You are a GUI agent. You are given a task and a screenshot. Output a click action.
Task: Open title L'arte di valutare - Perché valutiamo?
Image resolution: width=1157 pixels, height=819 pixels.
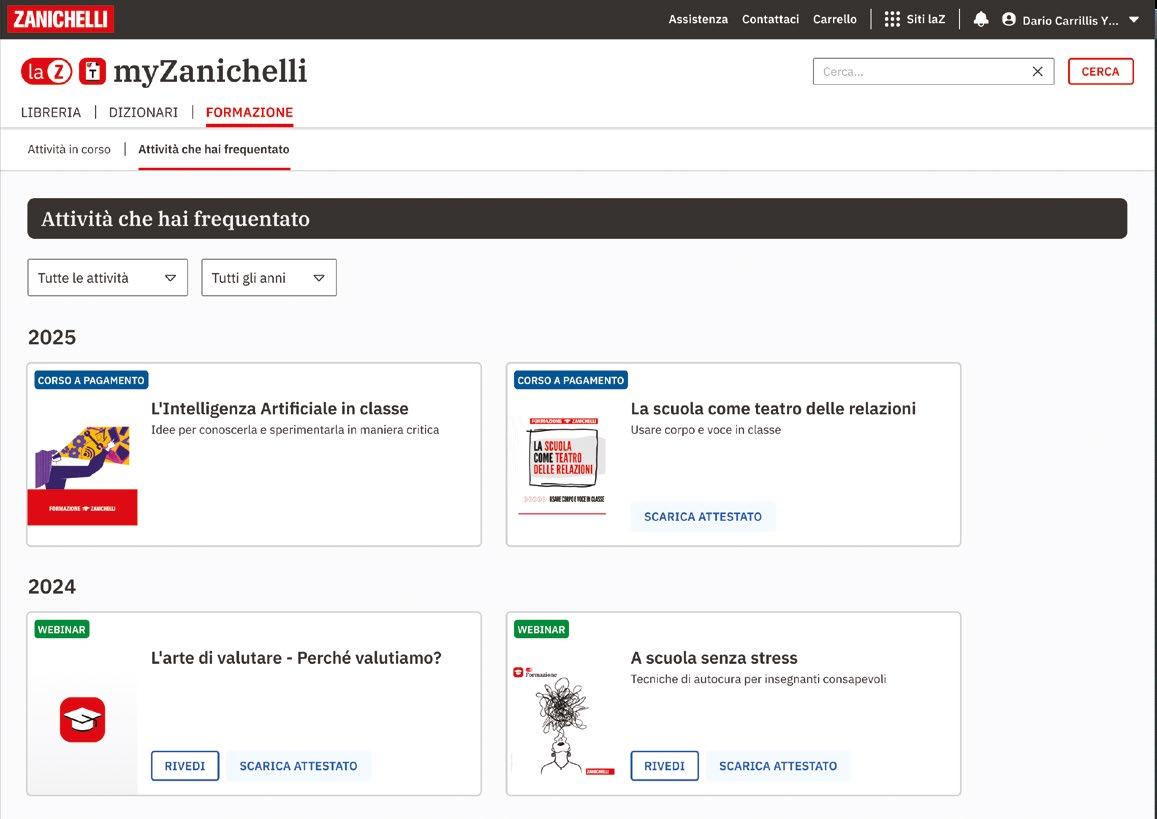coord(296,658)
